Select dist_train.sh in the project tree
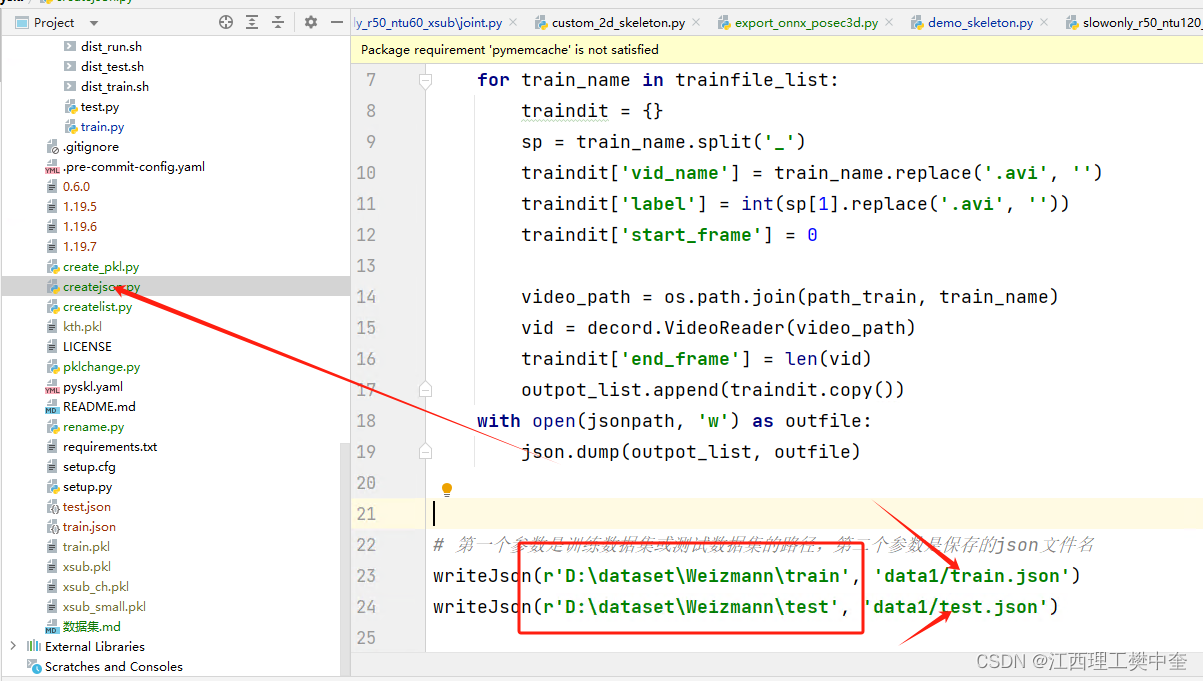1203x681 pixels. point(115,87)
